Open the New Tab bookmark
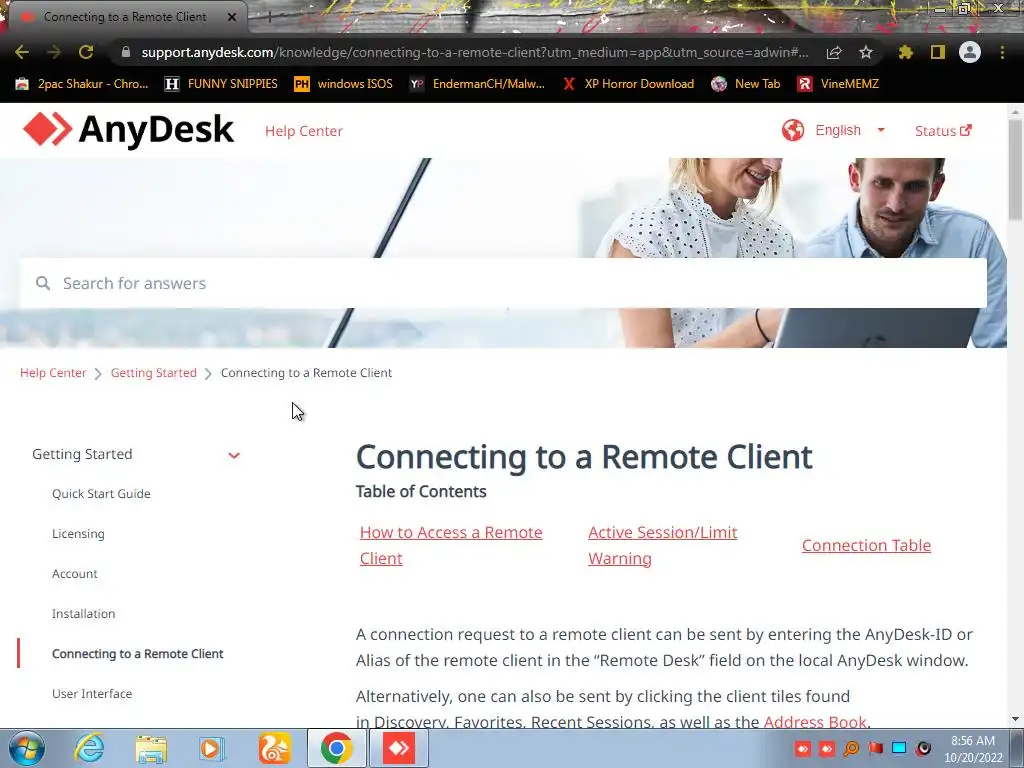Image resolution: width=1024 pixels, height=768 pixels. [746, 84]
